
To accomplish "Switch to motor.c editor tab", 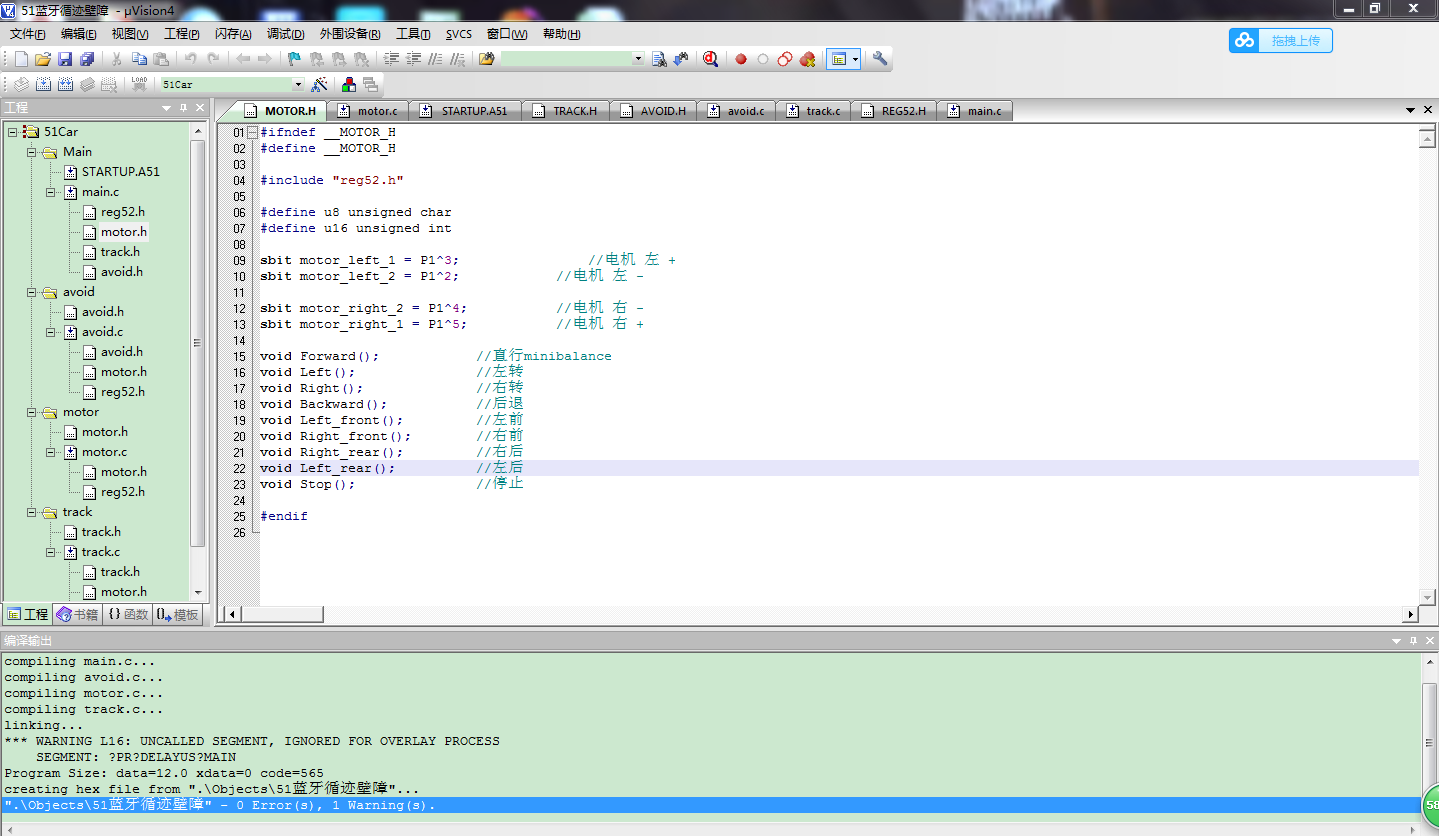I will [366, 111].
